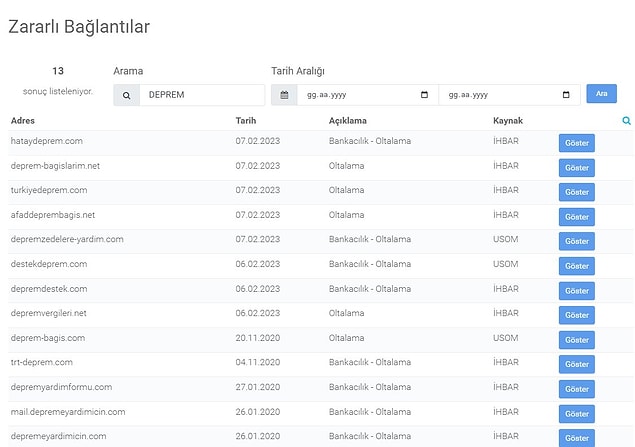Focus the first gg.aa.yyyy date field
Viewport: 635px width, 447px height.
click(x=367, y=95)
